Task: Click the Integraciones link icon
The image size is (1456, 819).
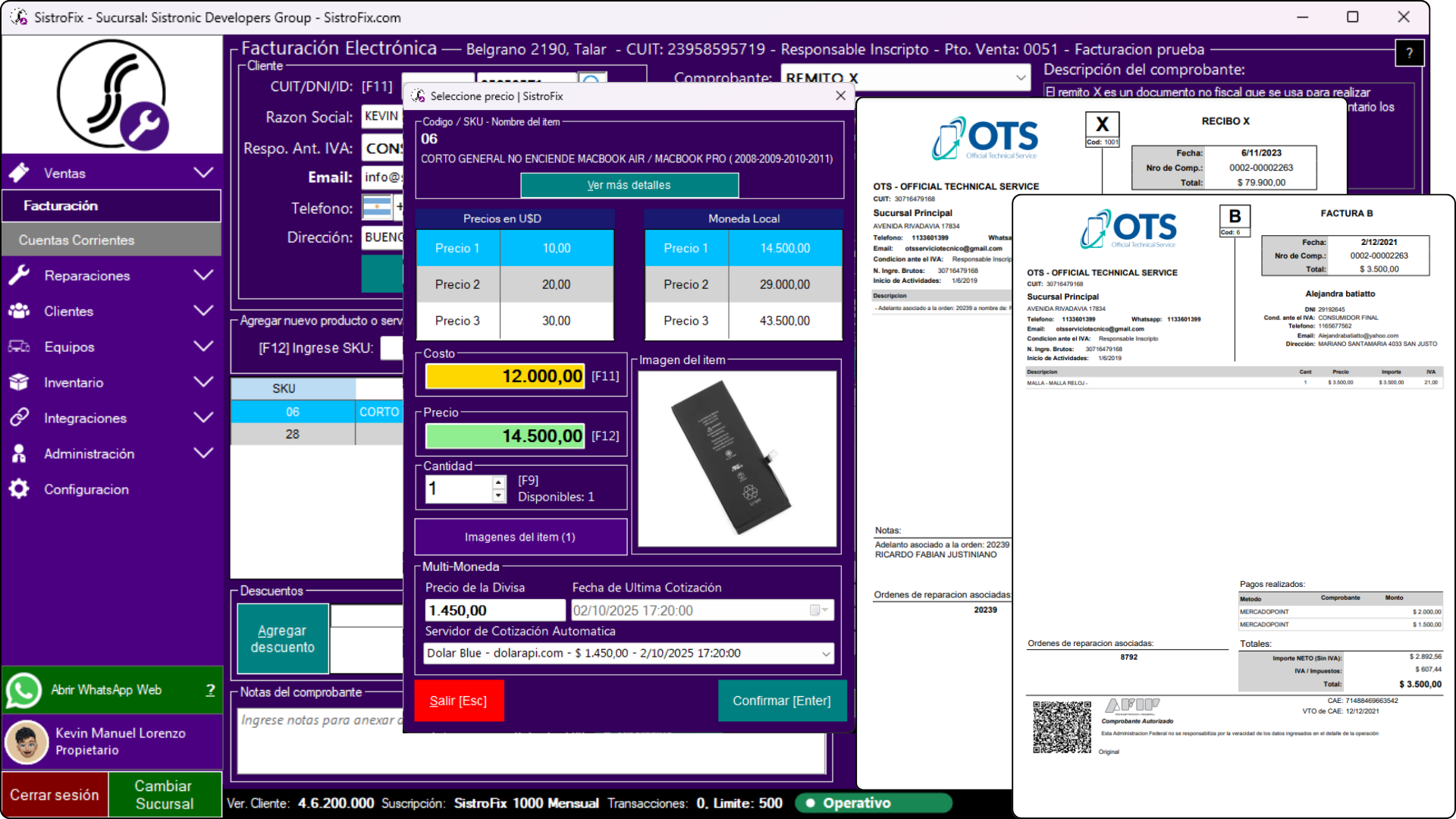Action: [20, 418]
